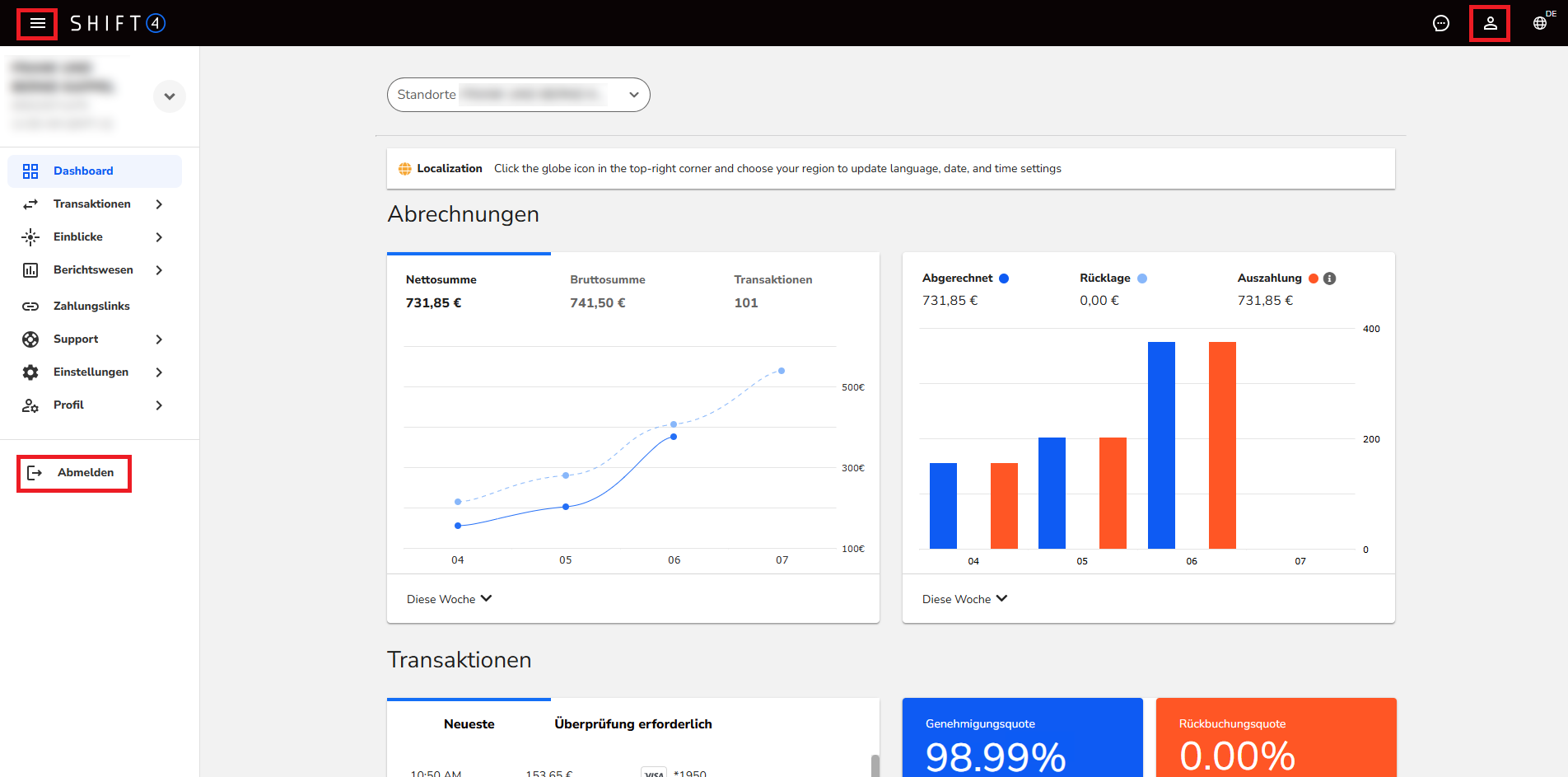Expand the Einblicke submenu arrow
The image size is (1568, 777).
coord(159,237)
